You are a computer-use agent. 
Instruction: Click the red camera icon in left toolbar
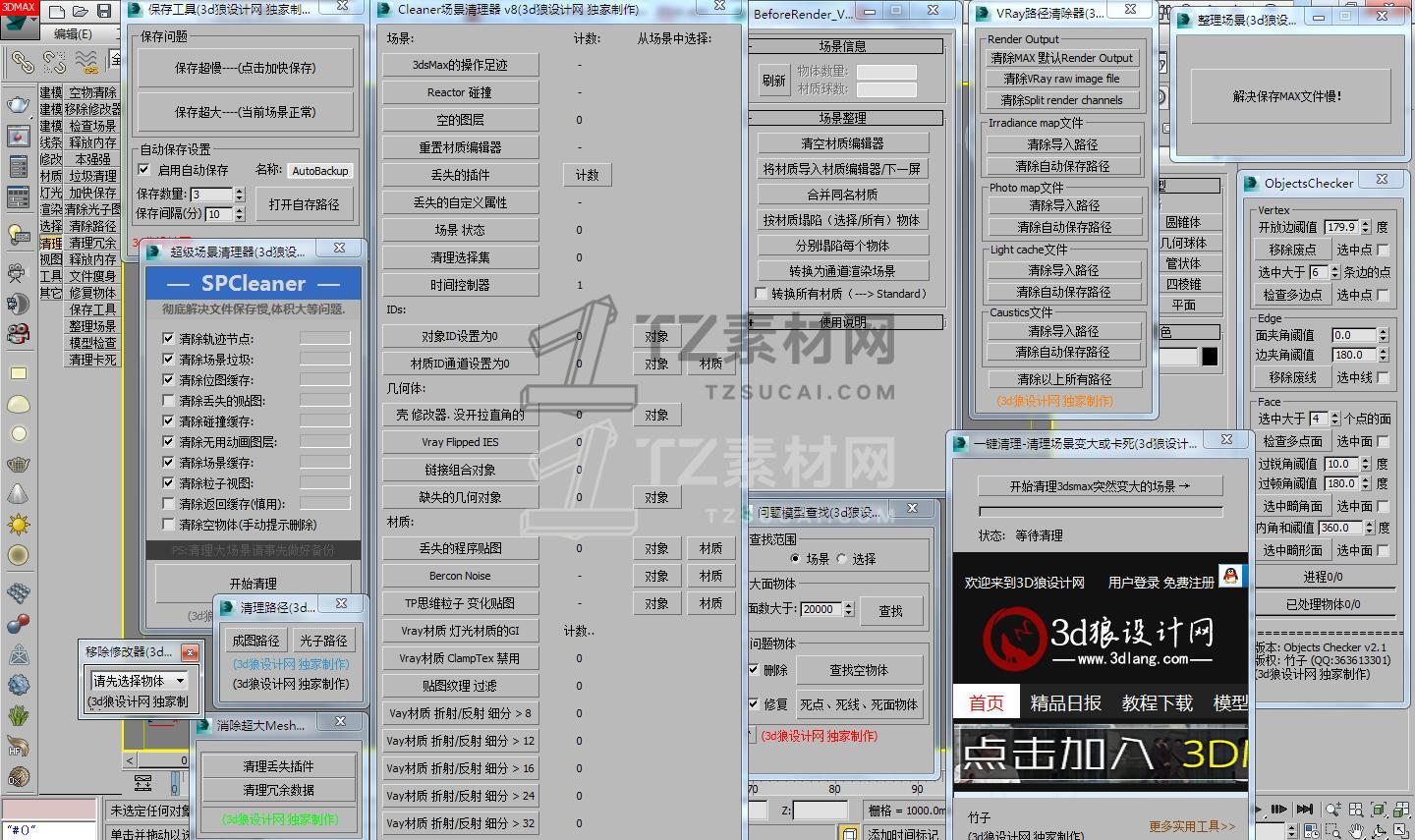tap(18, 335)
